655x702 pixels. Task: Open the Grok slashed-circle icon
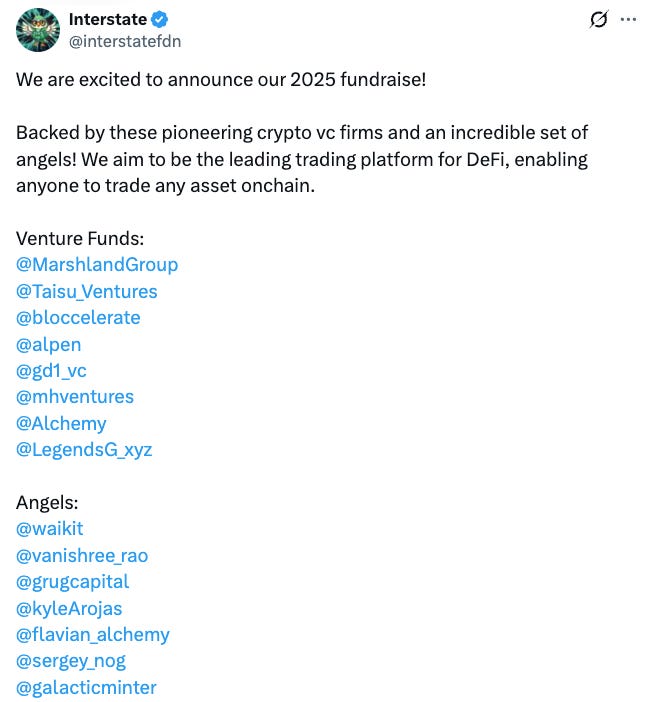[x=599, y=19]
